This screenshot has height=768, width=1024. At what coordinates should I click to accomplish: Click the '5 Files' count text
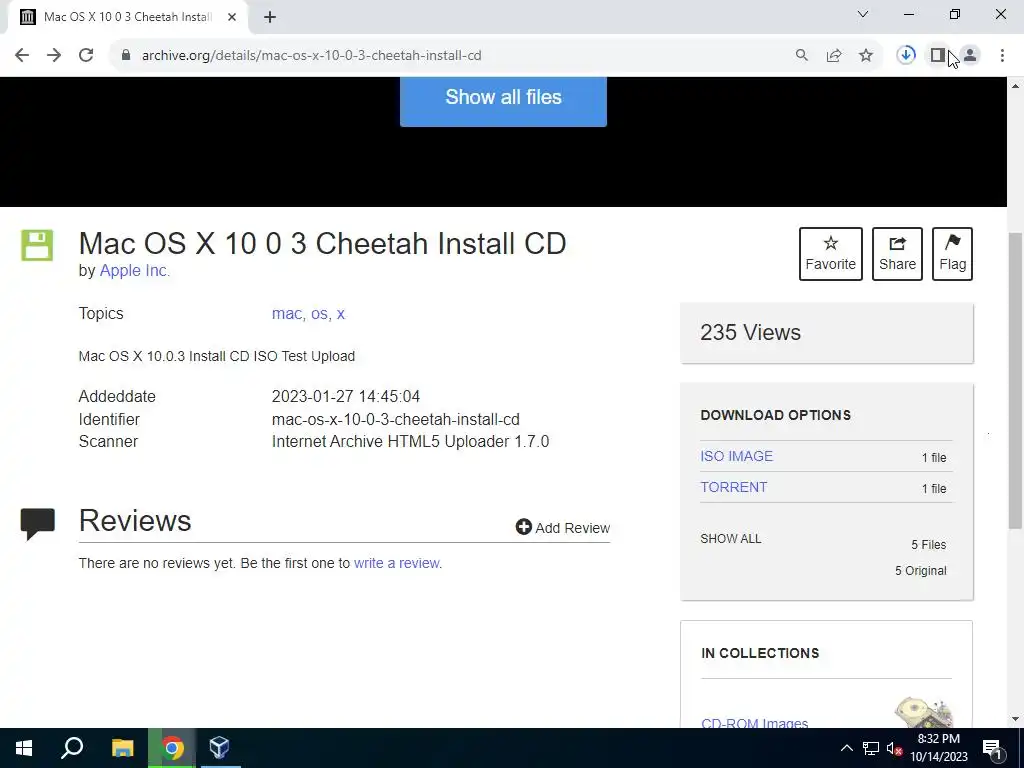point(929,545)
